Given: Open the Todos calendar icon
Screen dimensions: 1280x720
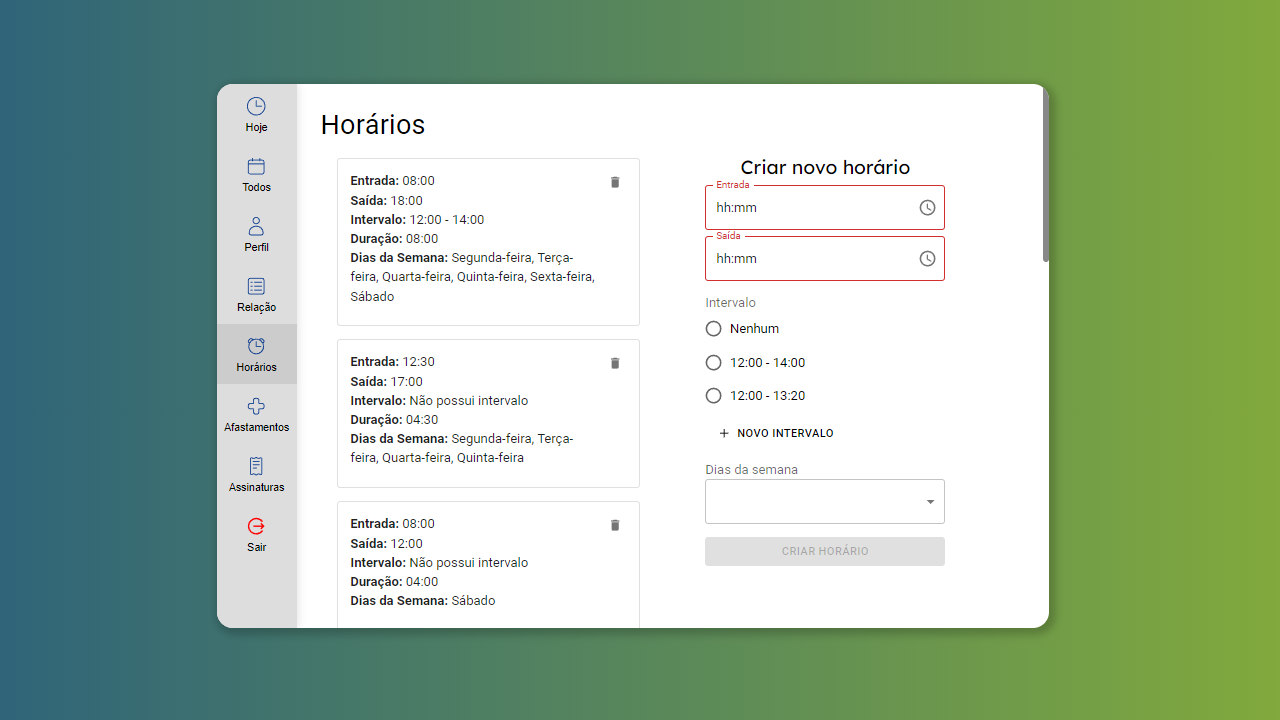Looking at the screenshot, I should pos(256,166).
